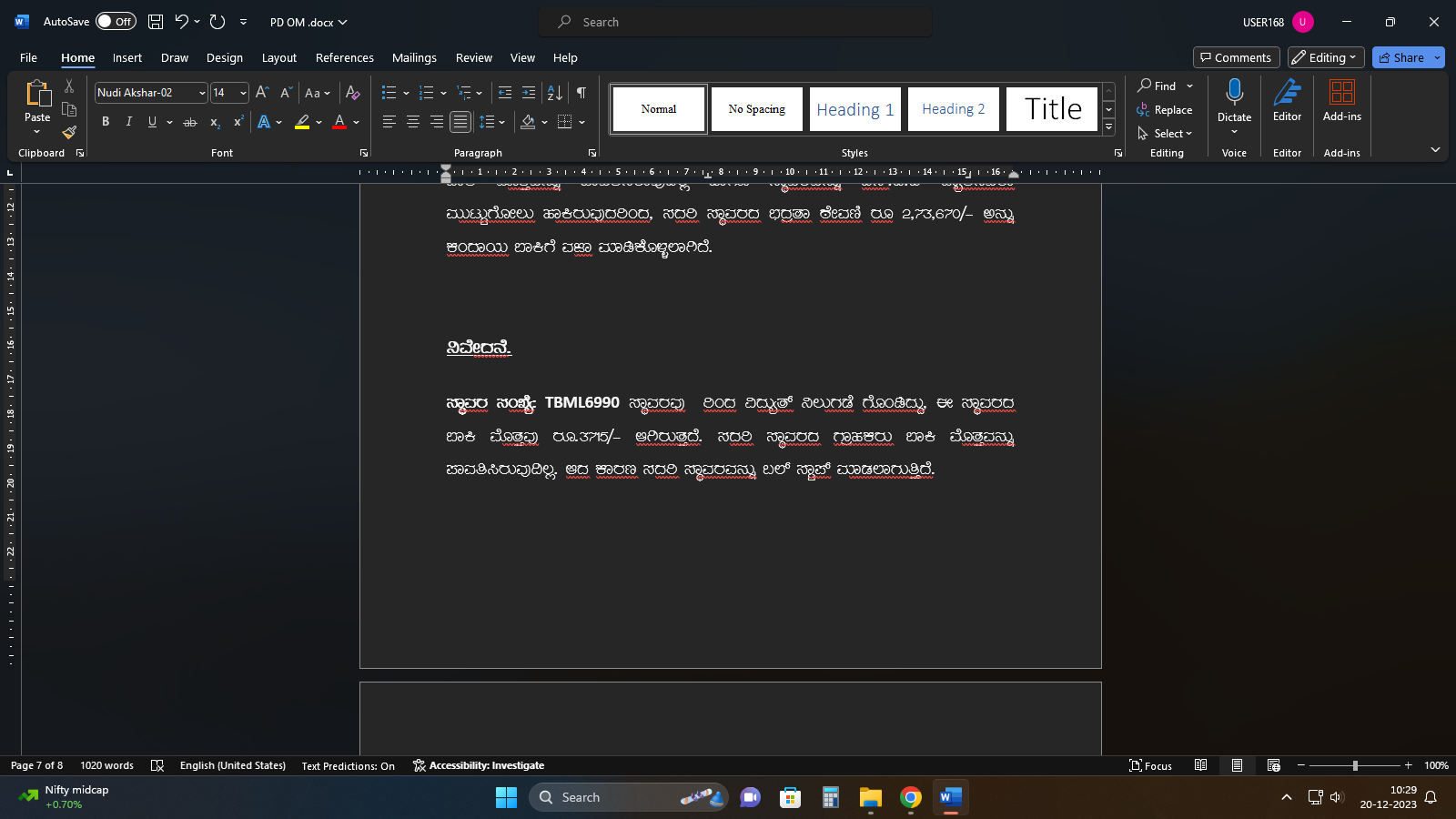
Task: Click the Focus mode button
Action: click(x=1151, y=765)
